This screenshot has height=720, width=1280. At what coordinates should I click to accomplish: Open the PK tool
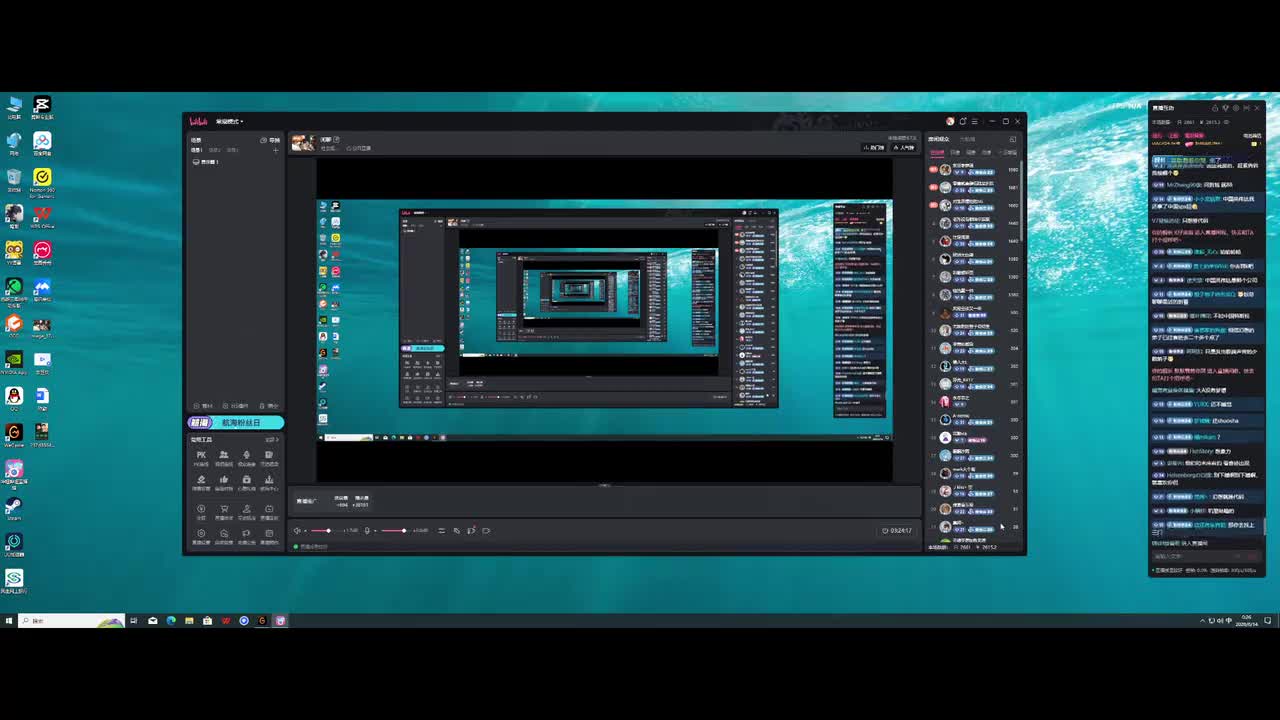(x=201, y=458)
